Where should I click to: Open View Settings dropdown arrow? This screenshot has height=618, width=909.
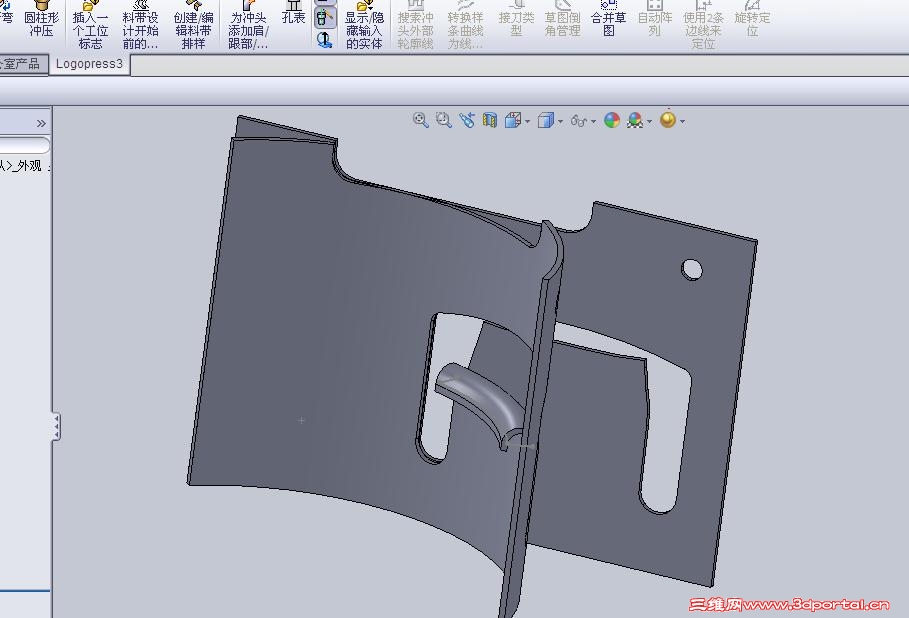pos(682,121)
